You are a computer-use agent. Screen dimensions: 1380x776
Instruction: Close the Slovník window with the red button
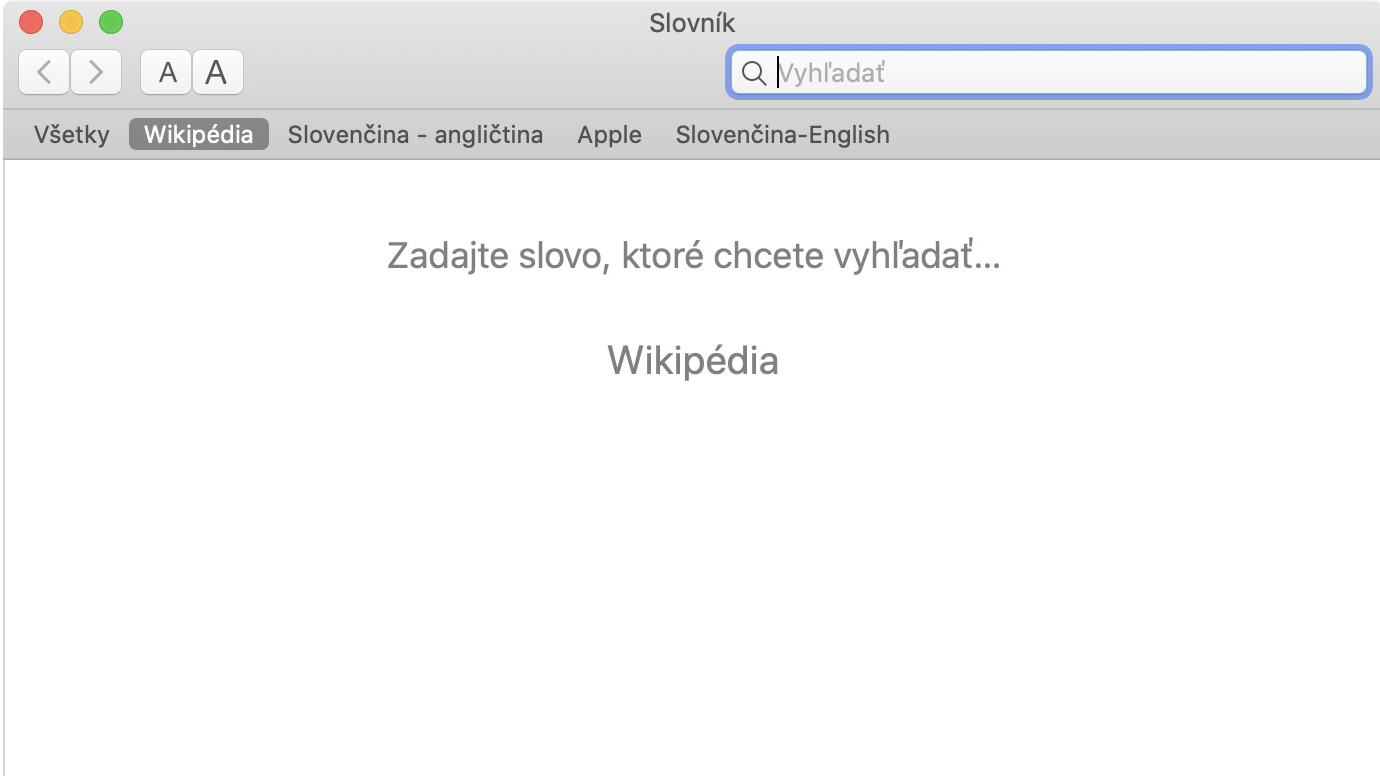[31, 22]
